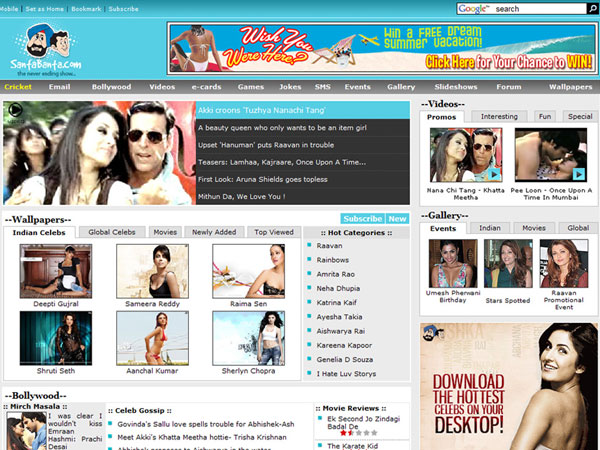Open First Look: Aruna Shields headline
This screenshot has width=600, height=450.
(x=303, y=179)
